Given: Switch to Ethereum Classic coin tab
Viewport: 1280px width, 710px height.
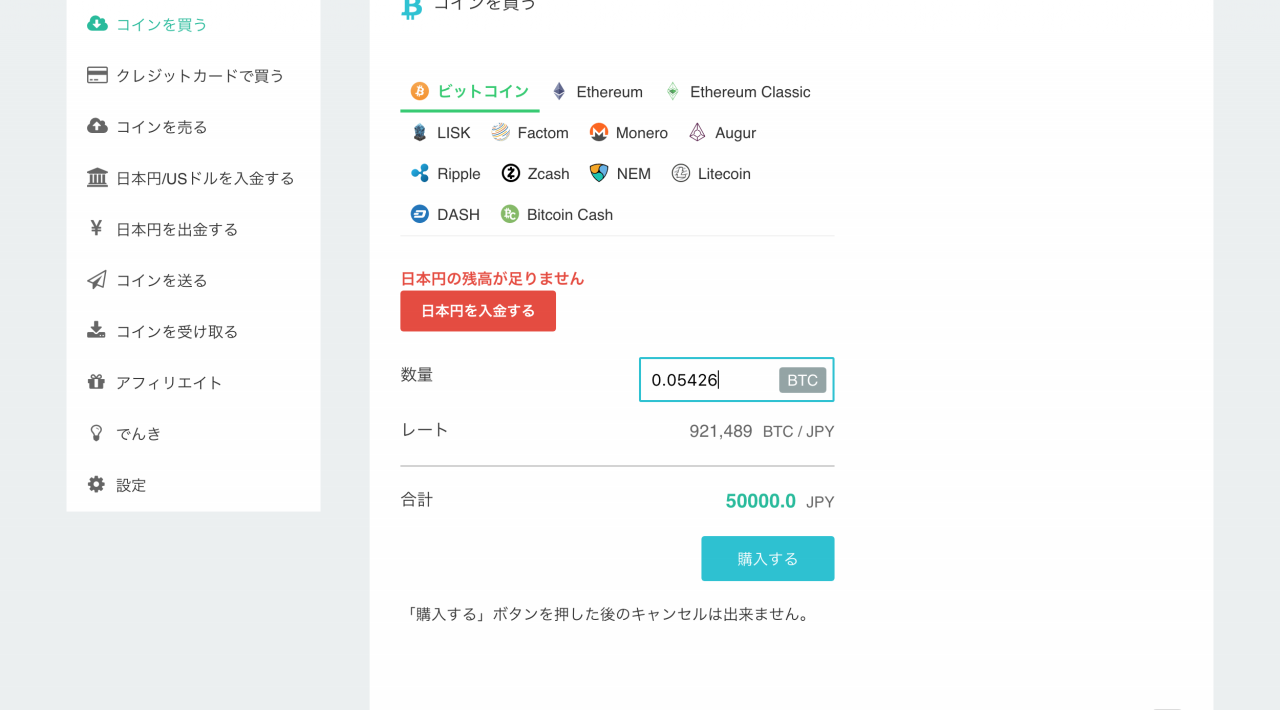Looking at the screenshot, I should (738, 92).
